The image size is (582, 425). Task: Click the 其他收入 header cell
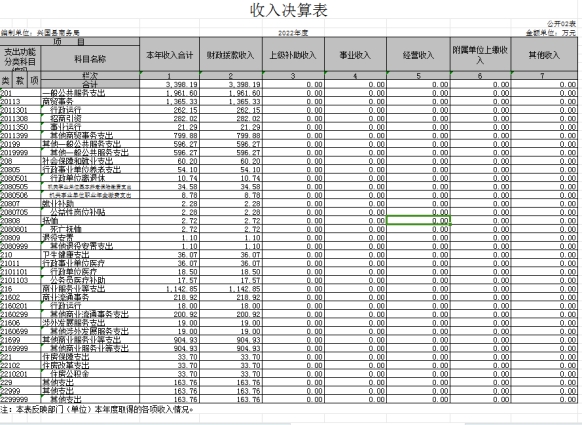click(544, 55)
